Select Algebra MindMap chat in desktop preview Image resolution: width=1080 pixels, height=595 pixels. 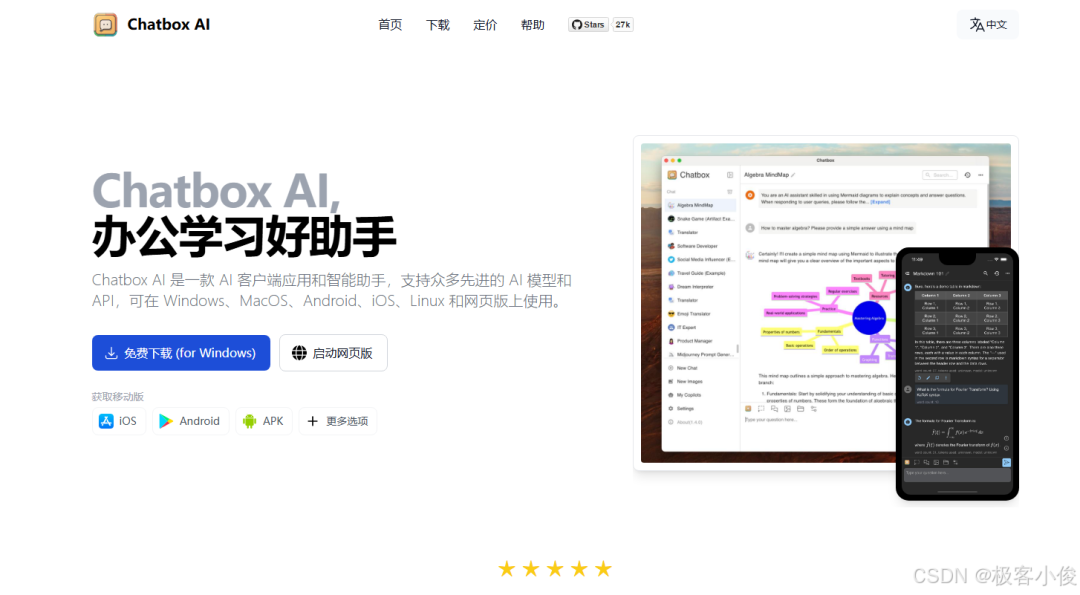[700, 205]
